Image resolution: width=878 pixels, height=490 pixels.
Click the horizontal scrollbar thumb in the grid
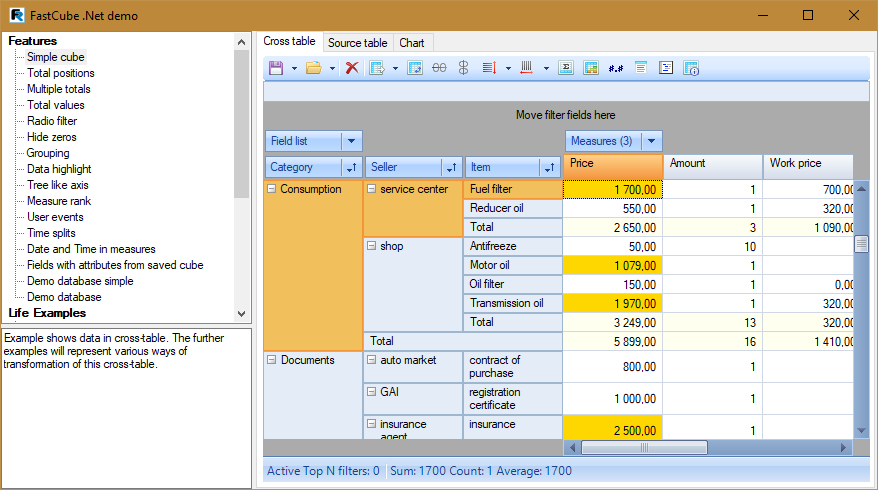643,447
